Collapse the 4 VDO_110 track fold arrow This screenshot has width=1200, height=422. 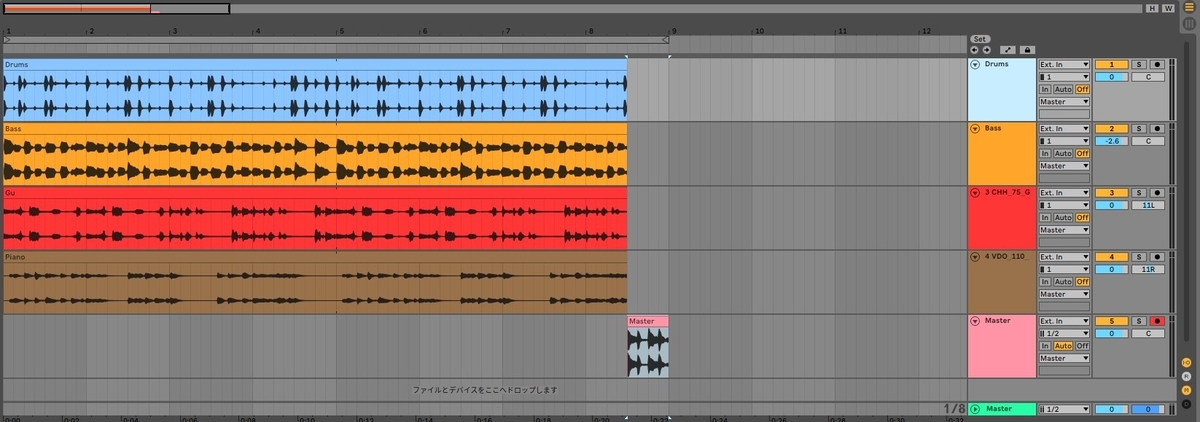coord(975,257)
